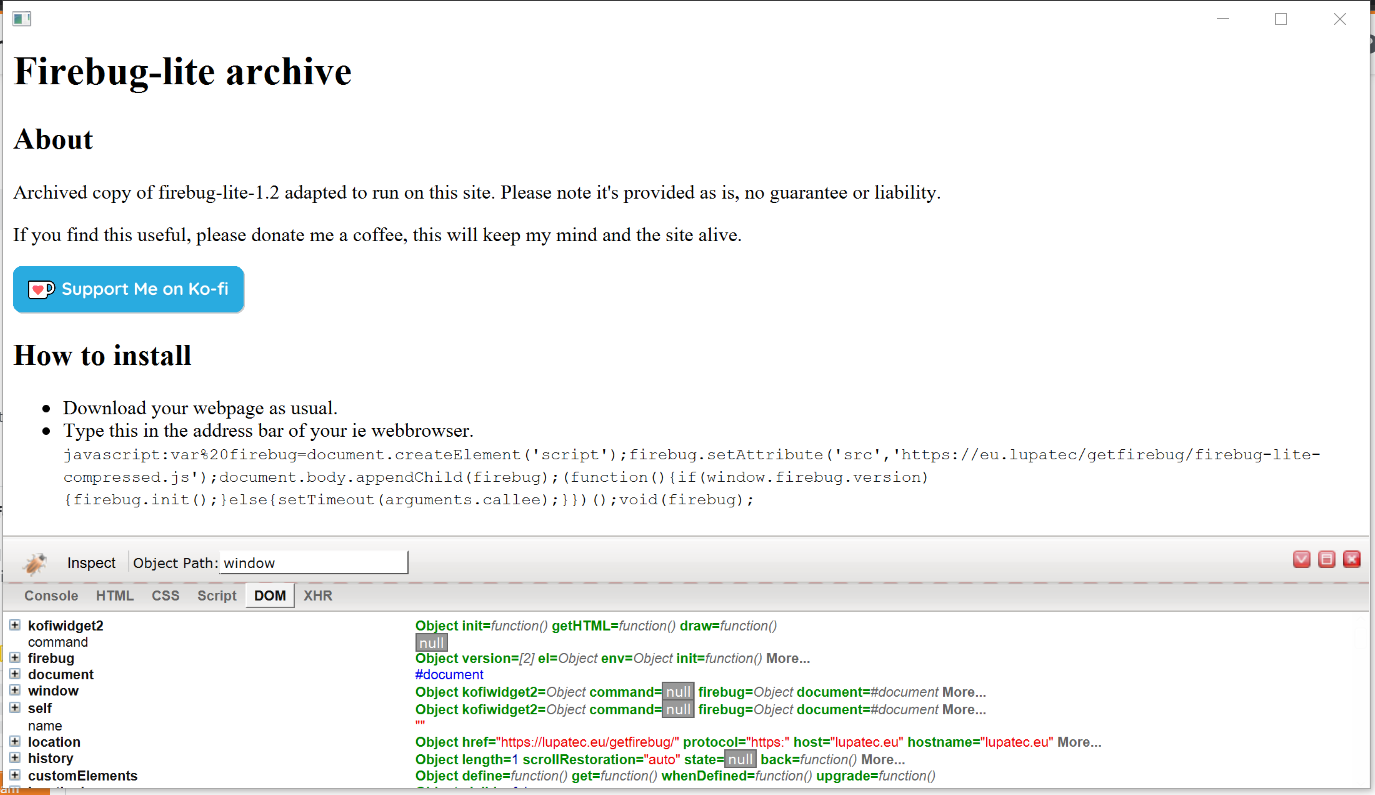
Task: Expand the firebug node
Action: point(15,658)
